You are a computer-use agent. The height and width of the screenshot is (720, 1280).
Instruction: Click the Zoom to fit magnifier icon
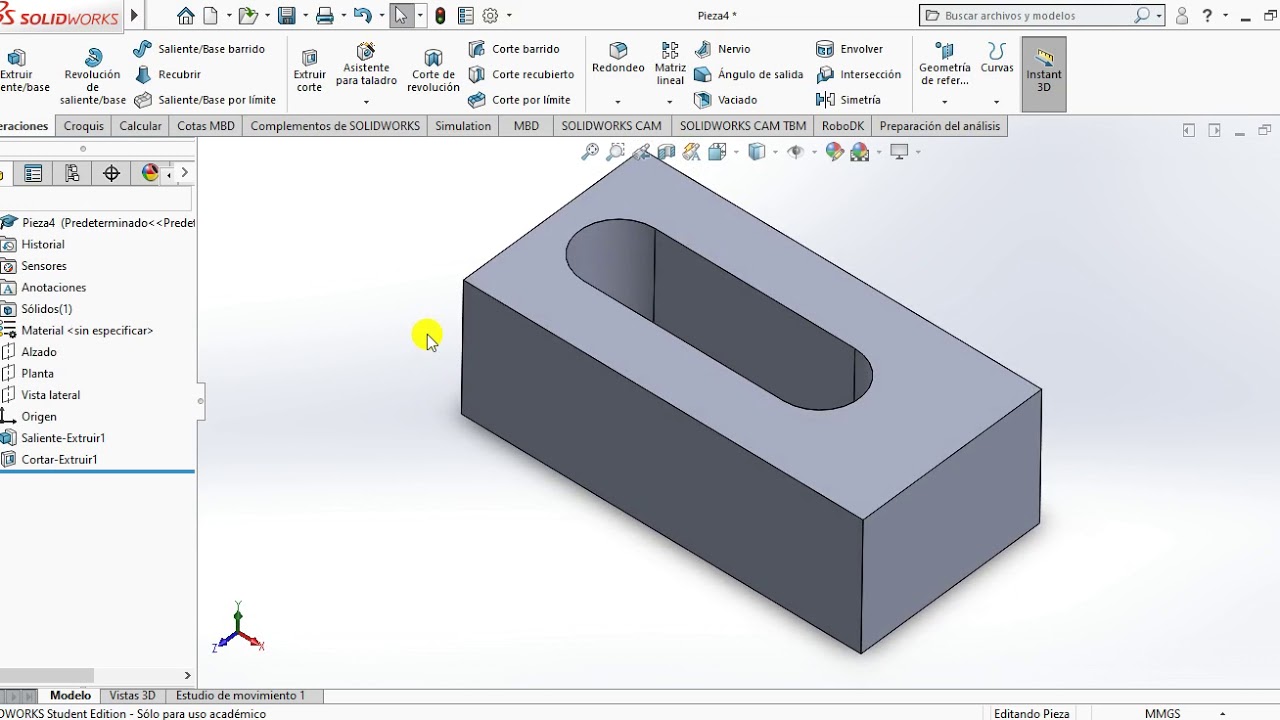click(590, 152)
